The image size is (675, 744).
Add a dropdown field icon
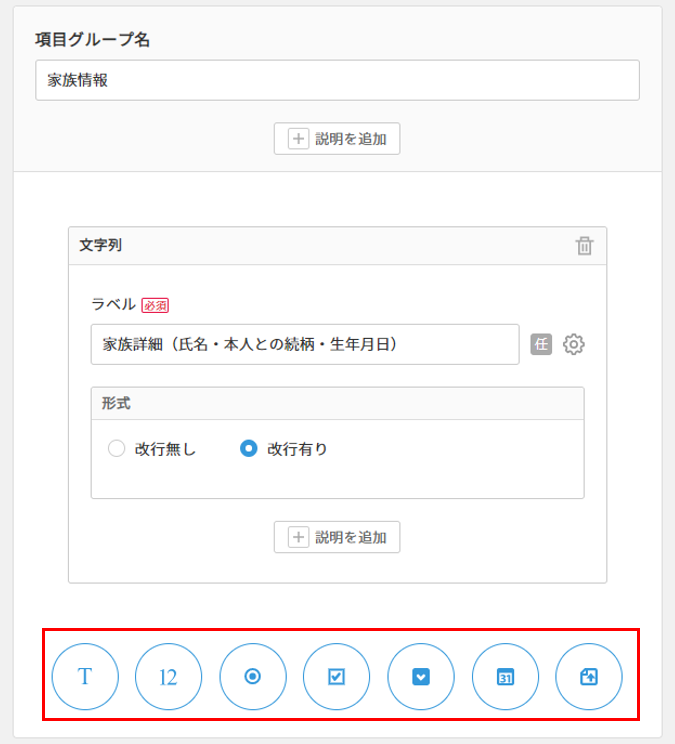[421, 677]
